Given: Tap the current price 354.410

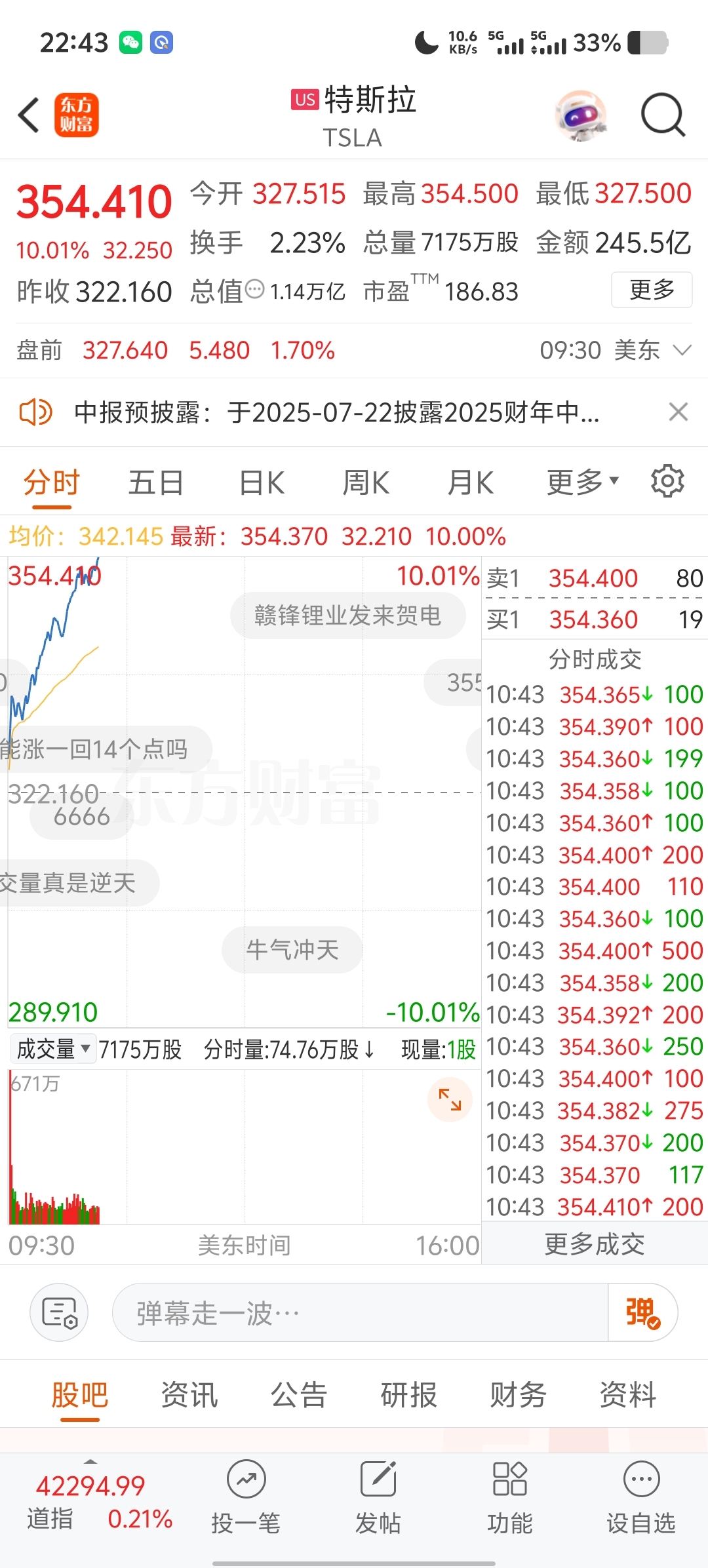Looking at the screenshot, I should 94,201.
